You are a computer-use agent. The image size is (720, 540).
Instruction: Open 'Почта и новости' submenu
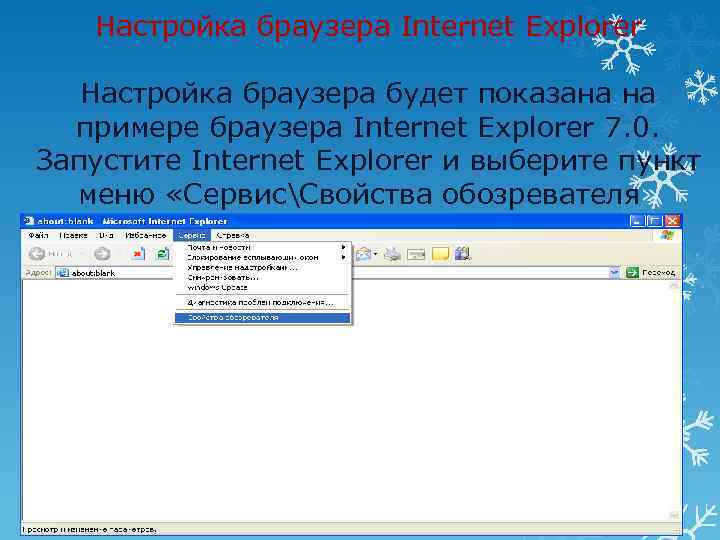(x=262, y=247)
